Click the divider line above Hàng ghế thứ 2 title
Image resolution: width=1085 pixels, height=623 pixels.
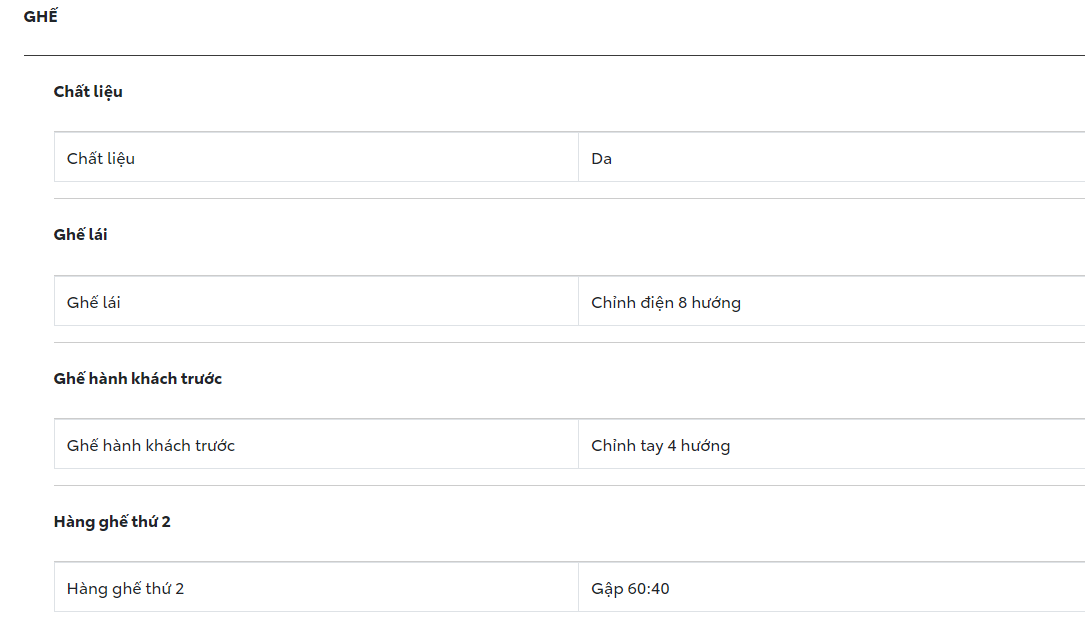point(569,485)
